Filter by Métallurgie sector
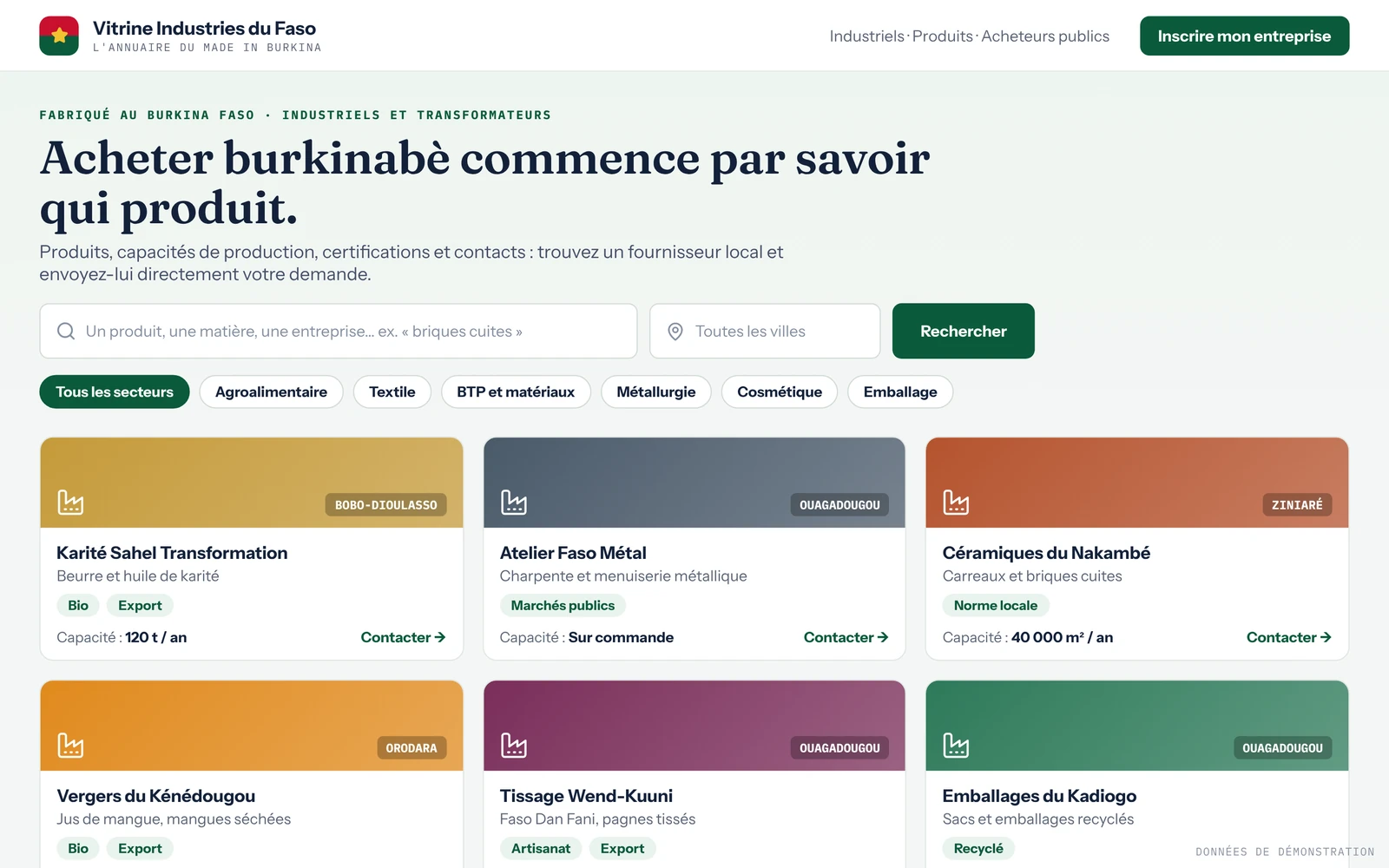 click(x=656, y=391)
